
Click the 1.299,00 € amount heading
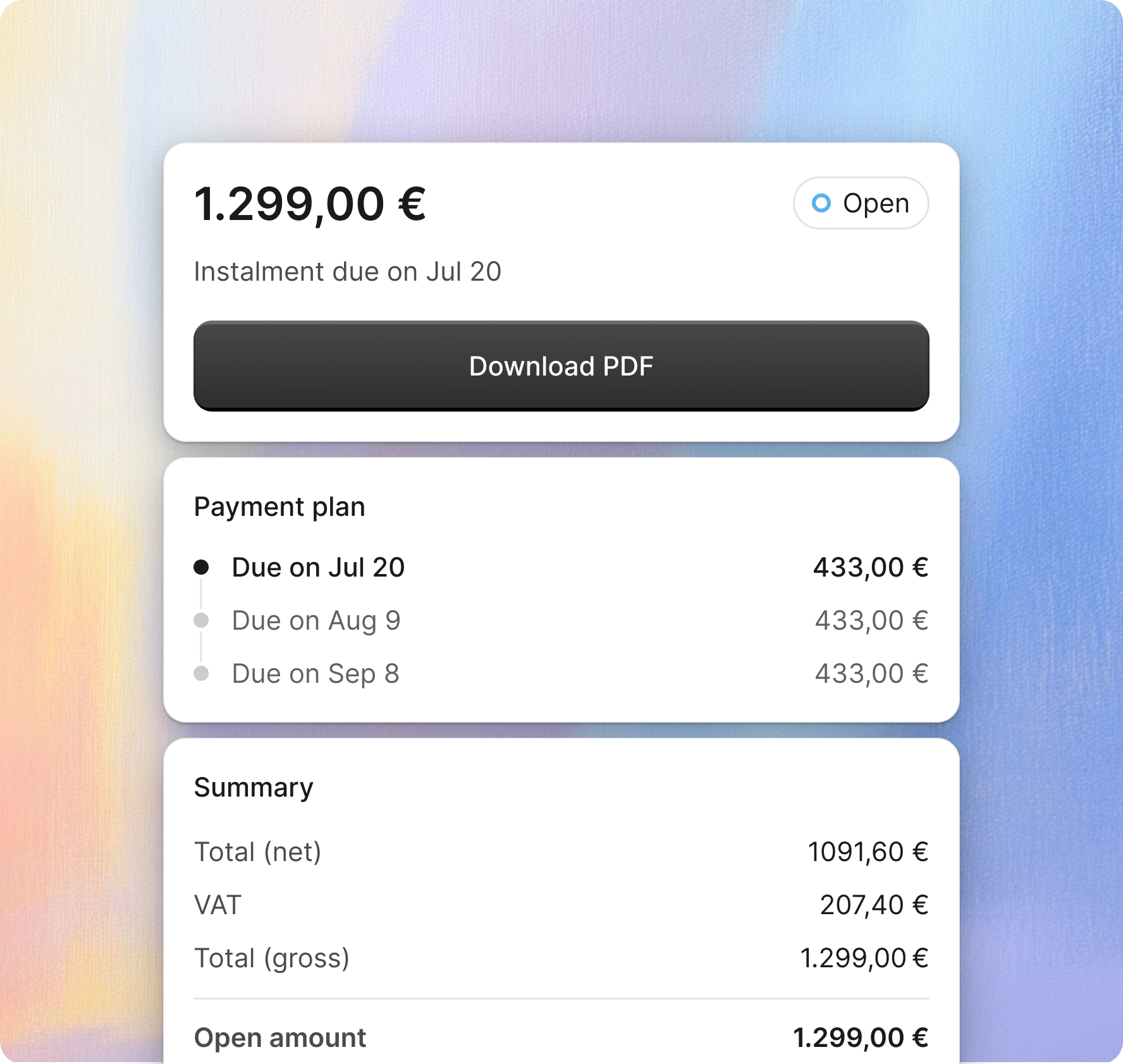(309, 204)
